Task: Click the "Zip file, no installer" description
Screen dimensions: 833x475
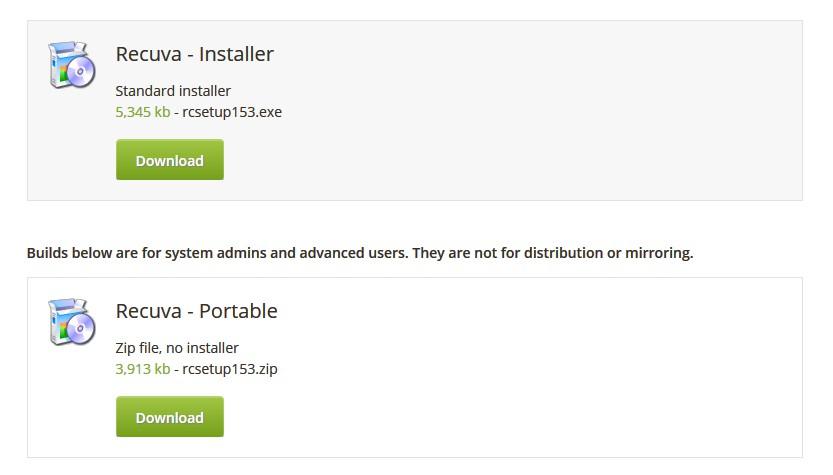Action: click(x=177, y=348)
